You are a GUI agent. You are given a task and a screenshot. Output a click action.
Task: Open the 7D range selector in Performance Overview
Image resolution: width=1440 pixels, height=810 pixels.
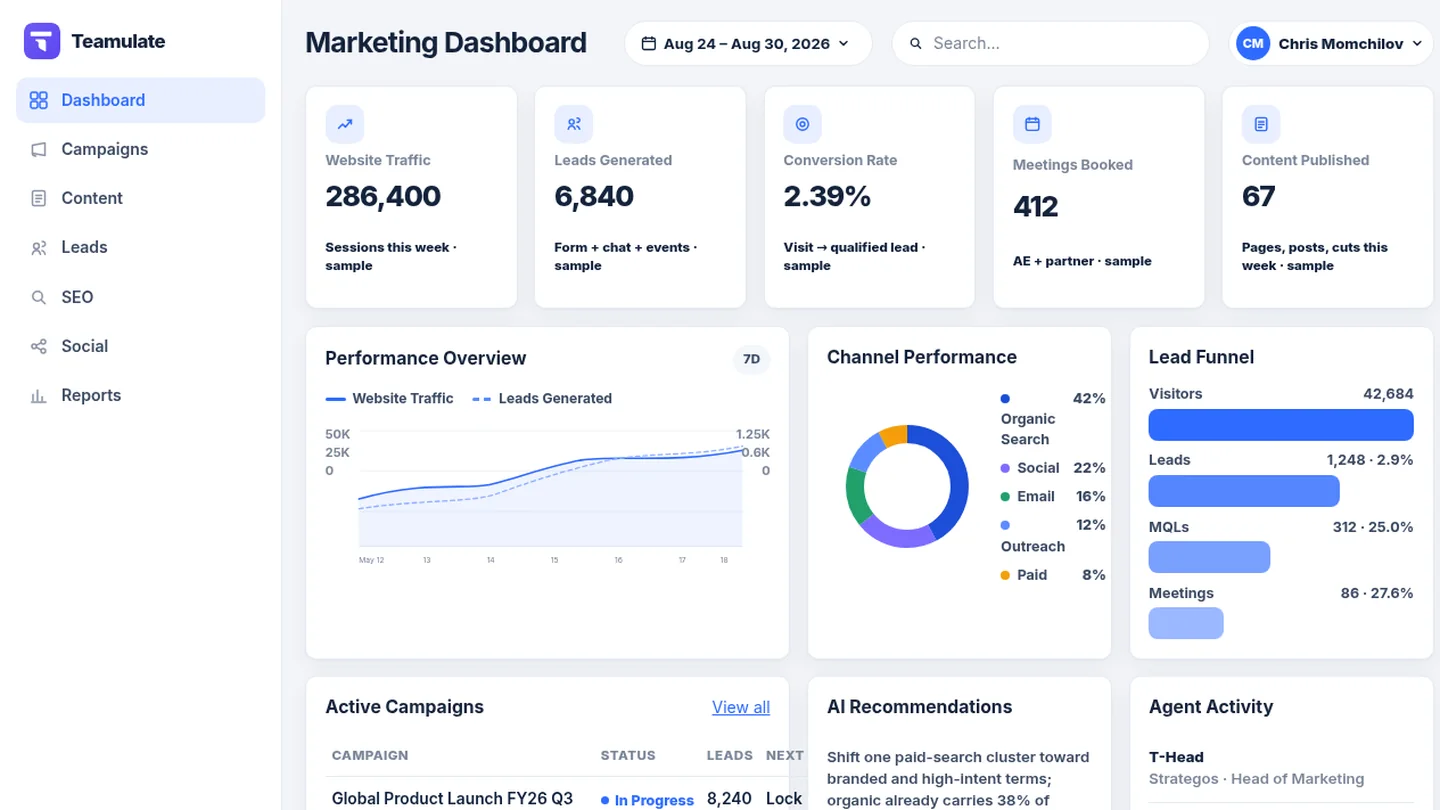[x=752, y=359]
